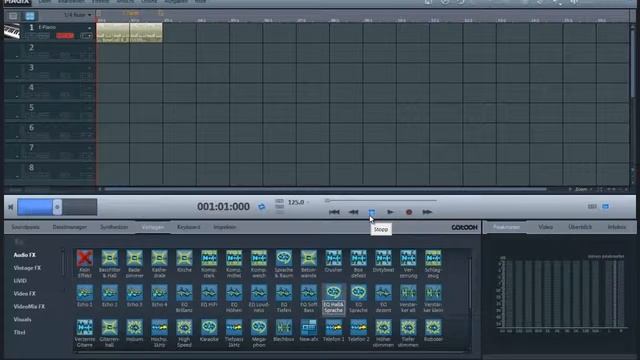
Task: Select the Vintage FX category
Action: coord(27,268)
